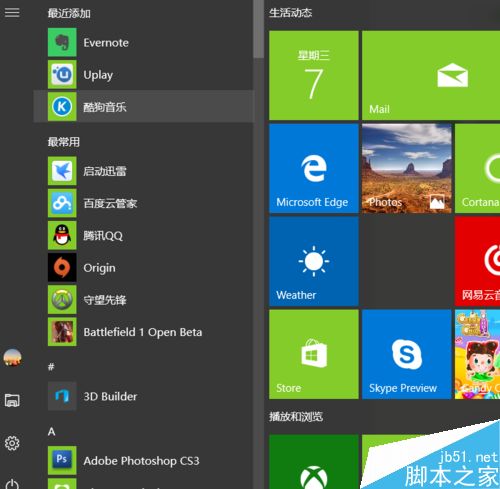The image size is (500, 489).
Task: Open 百度云管家 app
Action: click(144, 203)
